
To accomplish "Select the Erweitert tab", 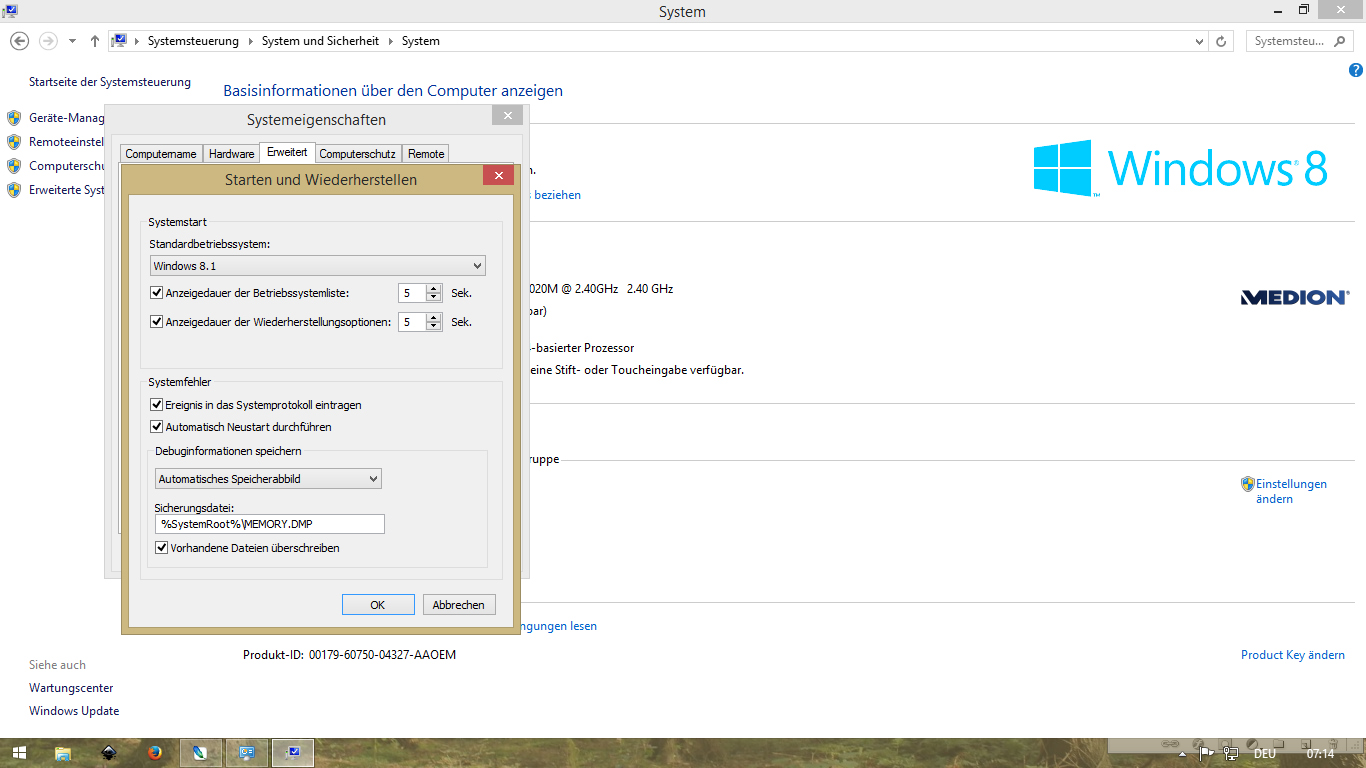I will [287, 152].
